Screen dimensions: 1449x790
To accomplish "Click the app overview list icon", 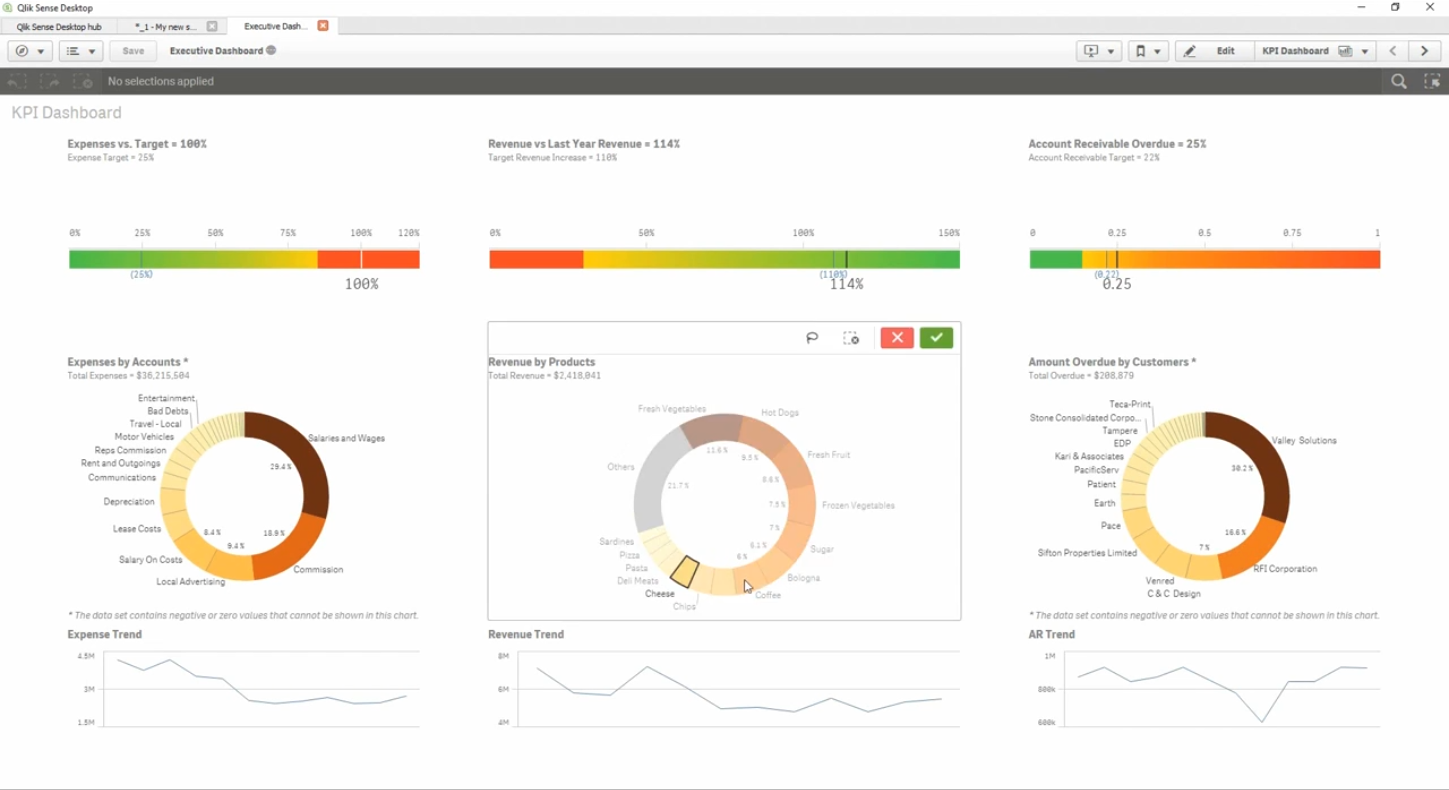I will 73,50.
